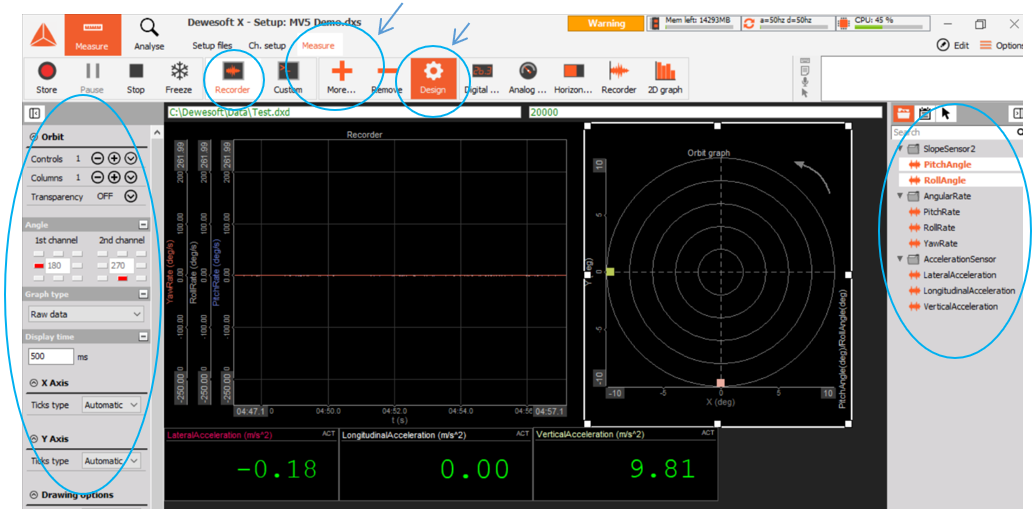Image resolution: width=1033 pixels, height=516 pixels.
Task: Select the Measure sub-tab
Action: (318, 45)
